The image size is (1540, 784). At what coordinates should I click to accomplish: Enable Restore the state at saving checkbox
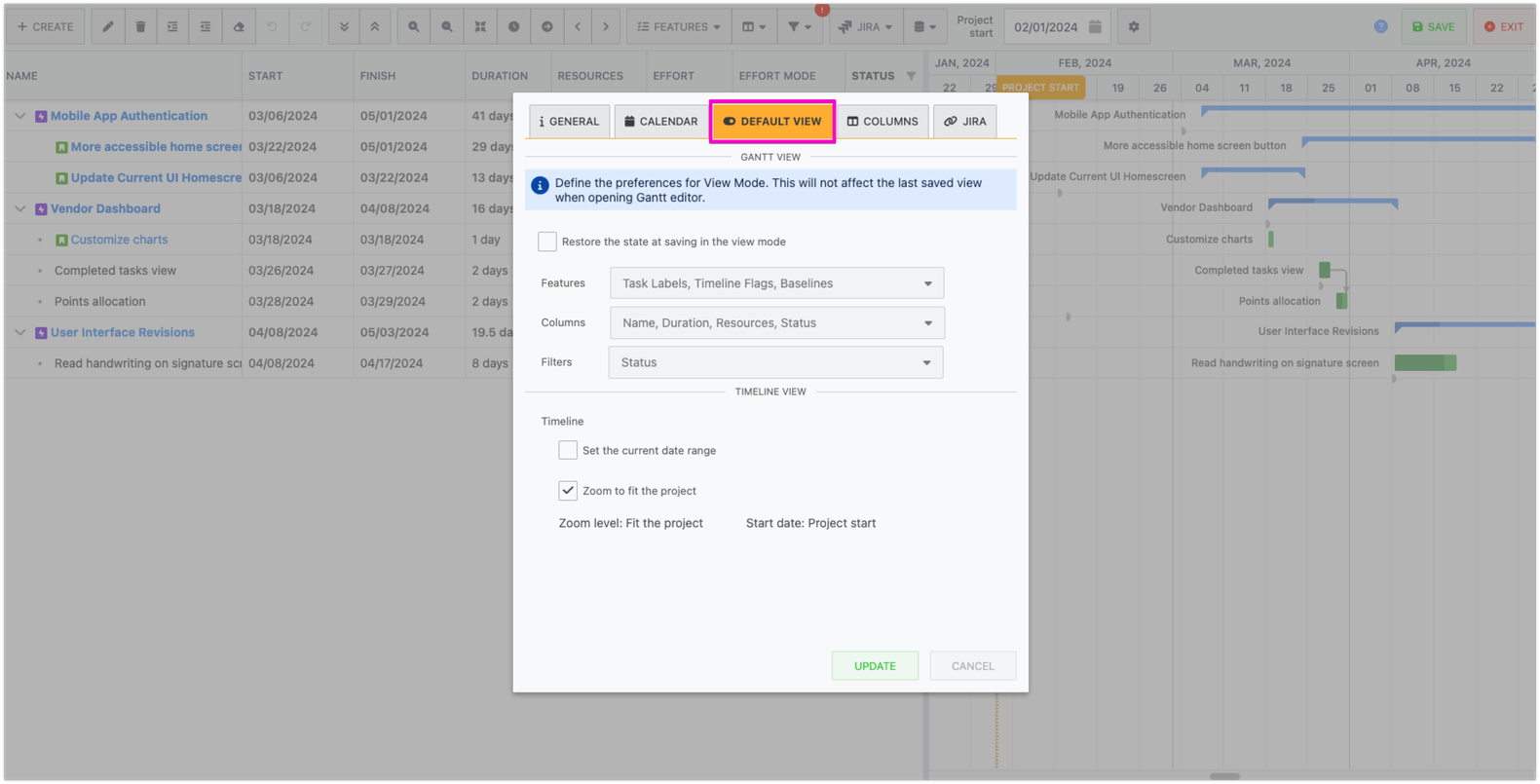[x=547, y=242]
